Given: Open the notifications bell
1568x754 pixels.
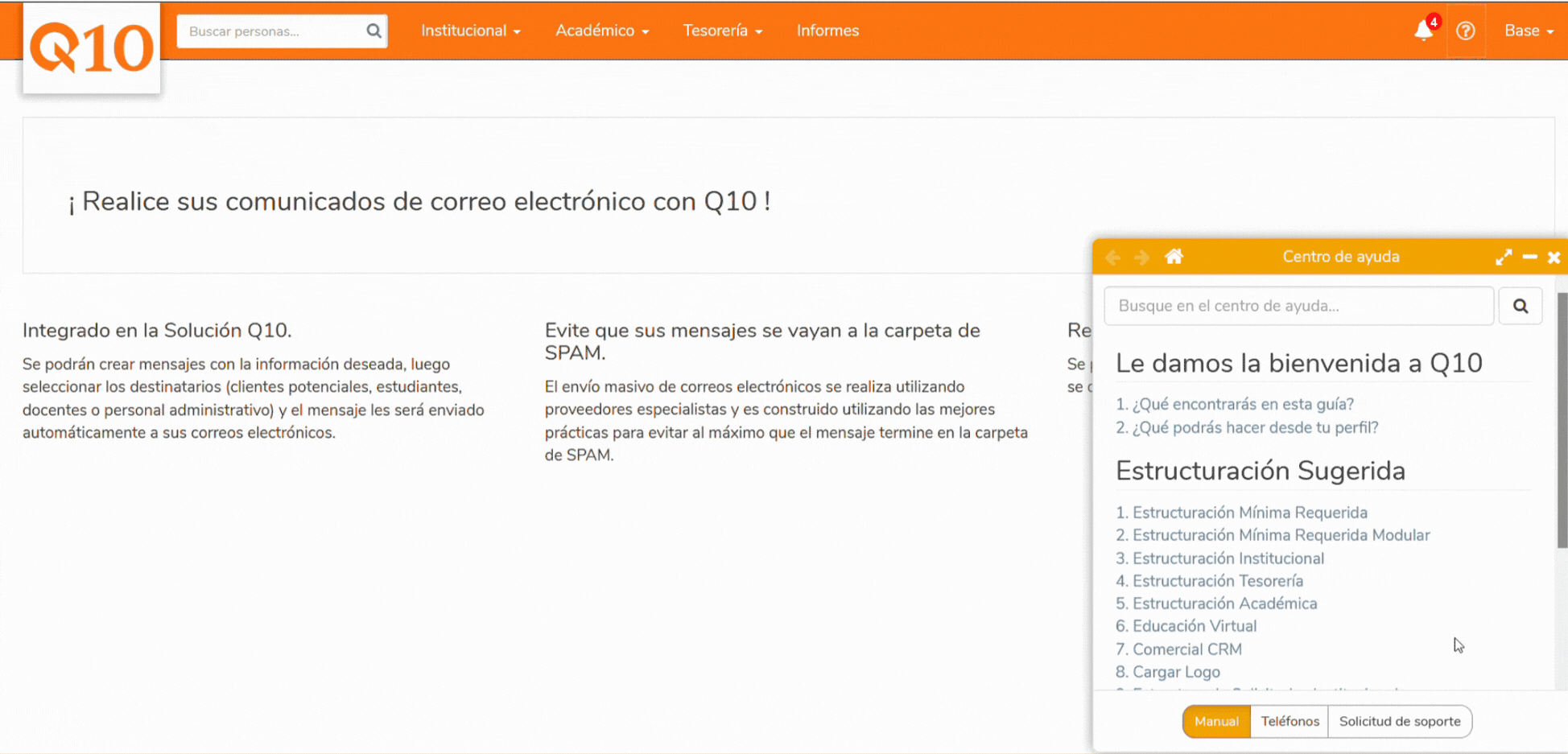Looking at the screenshot, I should coord(1423,31).
